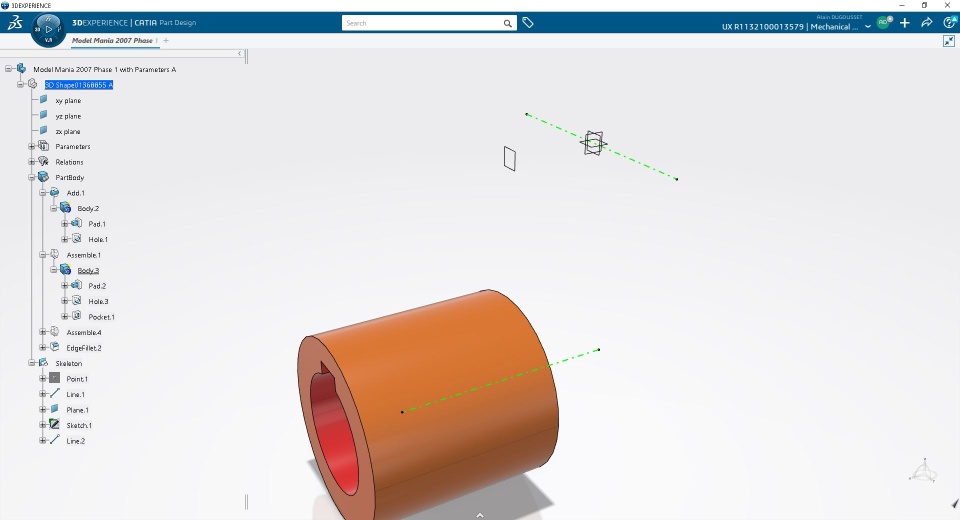The height and width of the screenshot is (520, 960).
Task: Click the plus add icon in top bar
Action: pyautogui.click(x=904, y=23)
